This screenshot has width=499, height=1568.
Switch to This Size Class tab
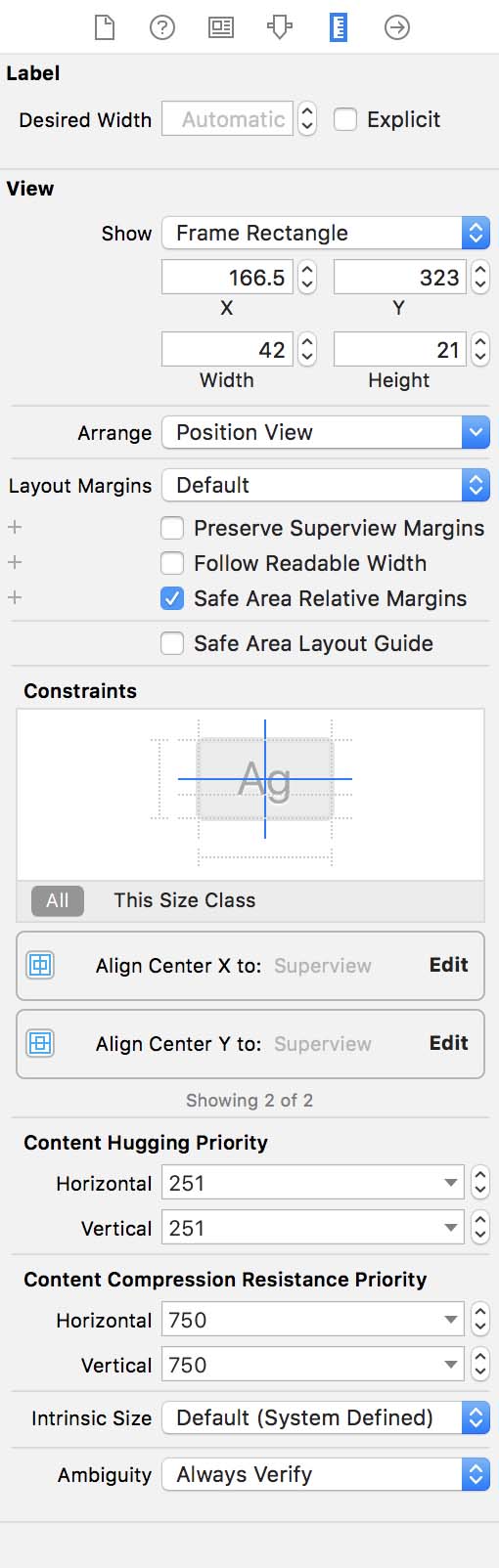[184, 900]
